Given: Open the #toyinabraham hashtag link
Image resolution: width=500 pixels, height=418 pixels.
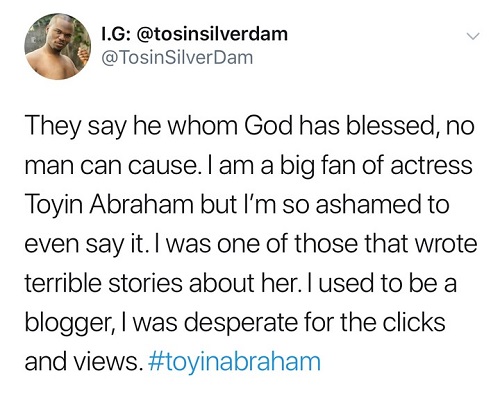Looking at the screenshot, I should coord(233,362).
